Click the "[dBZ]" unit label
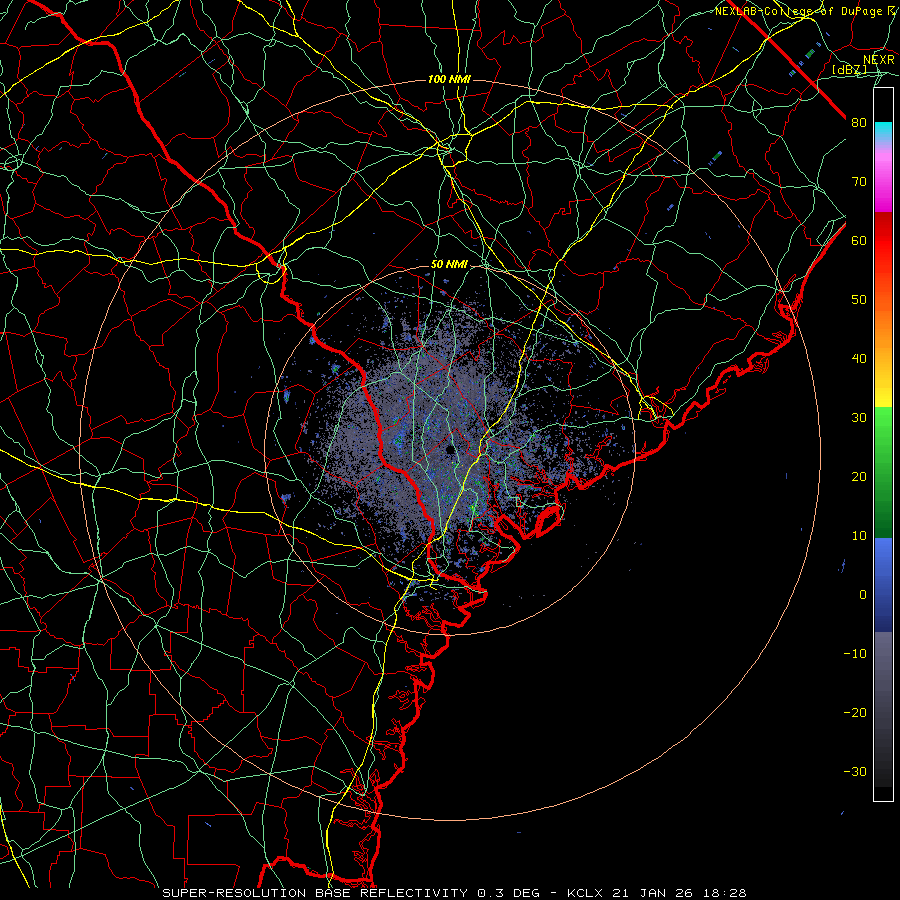The height and width of the screenshot is (900, 900). pos(849,70)
